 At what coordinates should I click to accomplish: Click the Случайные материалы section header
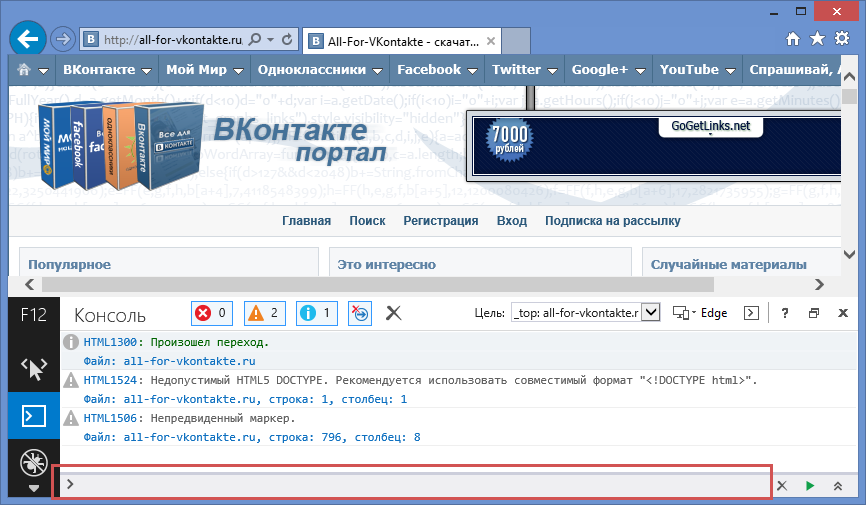(728, 265)
